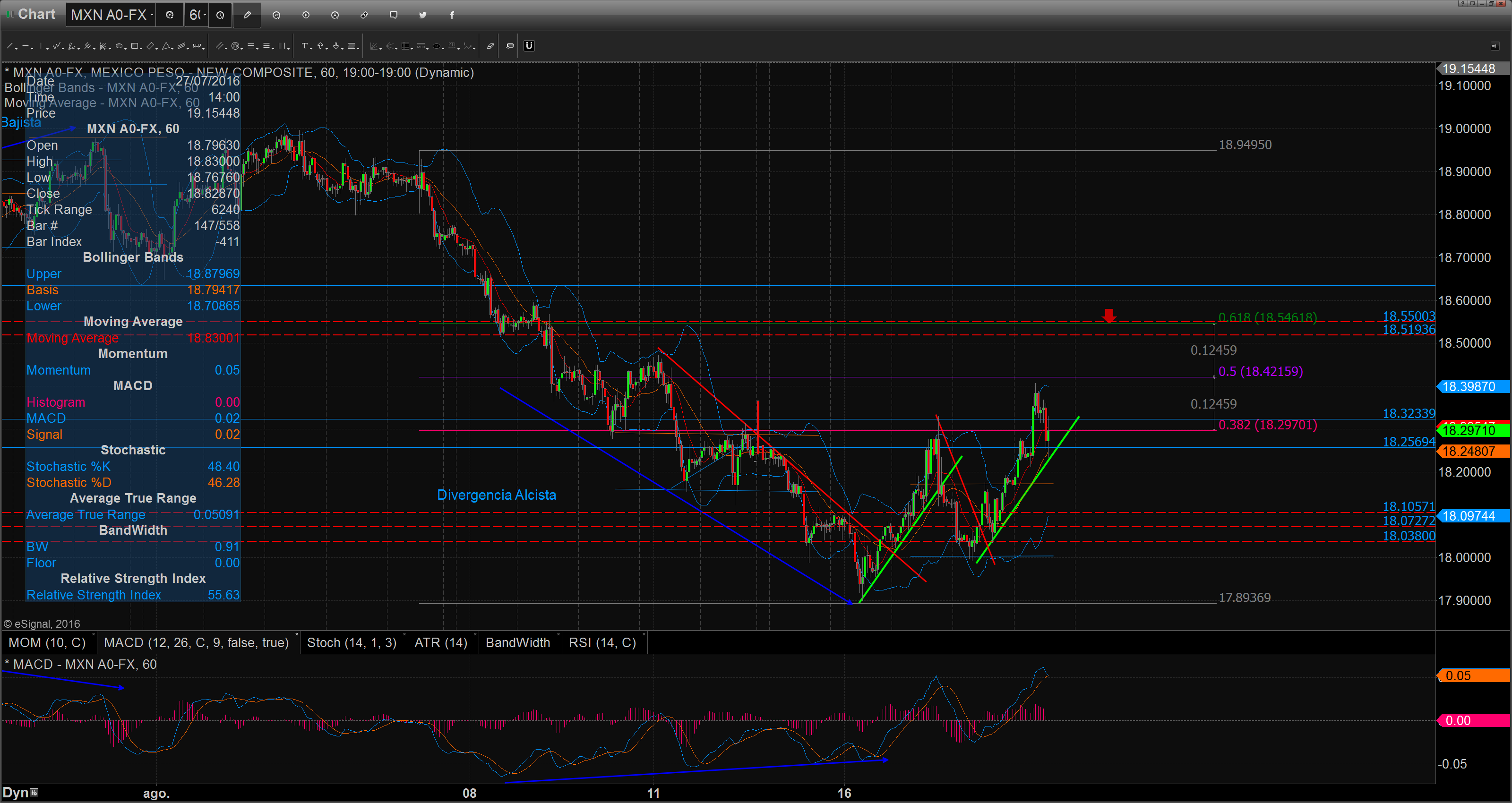Screen dimensions: 1512x803
Task: Click the 'Divergencia Alcista' chart annotation
Action: [497, 495]
